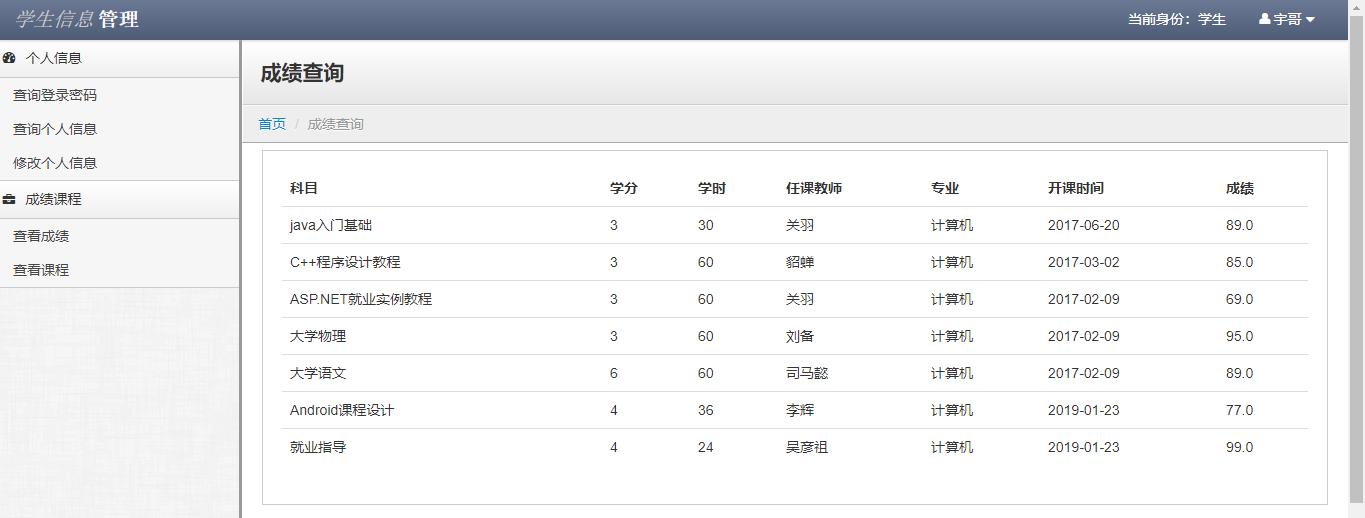Image resolution: width=1365 pixels, height=518 pixels.
Task: Click teacher 李辉 in the table
Action: point(800,410)
